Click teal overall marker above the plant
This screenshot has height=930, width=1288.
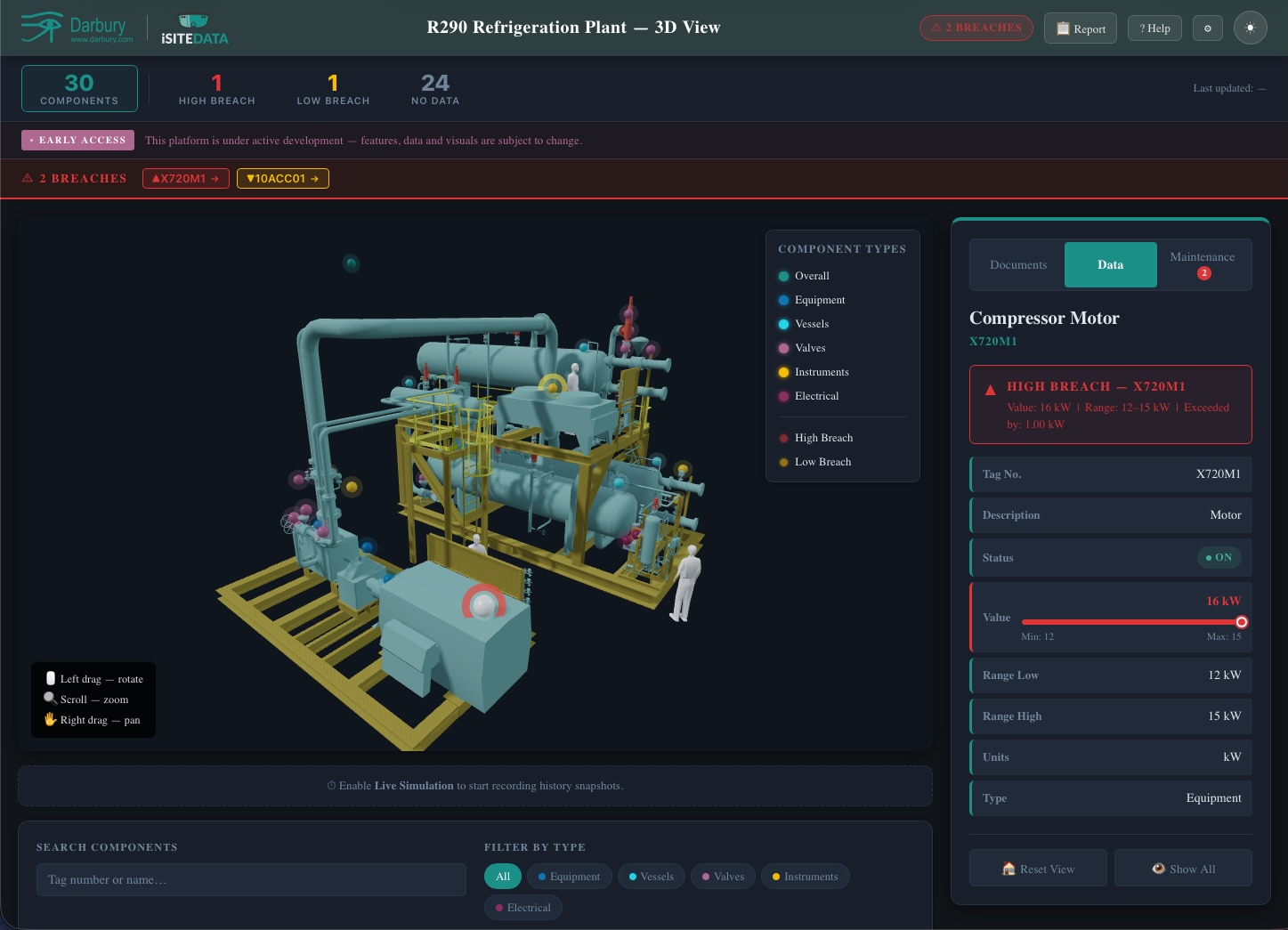pyautogui.click(x=352, y=263)
